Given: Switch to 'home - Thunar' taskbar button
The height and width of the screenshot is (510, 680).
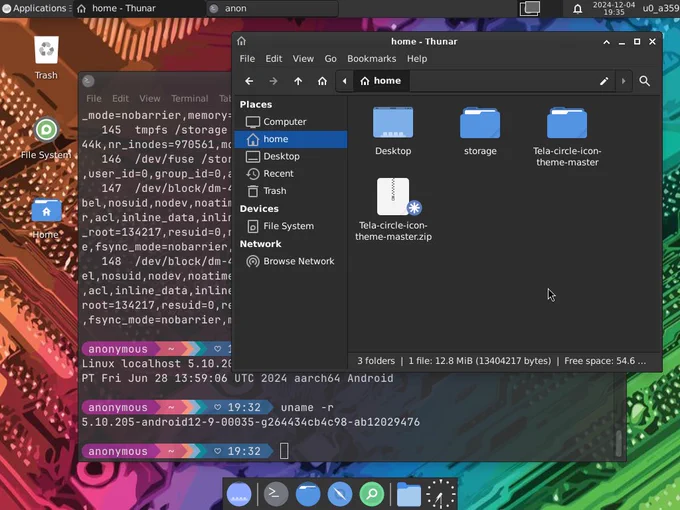Looking at the screenshot, I should point(139,8).
